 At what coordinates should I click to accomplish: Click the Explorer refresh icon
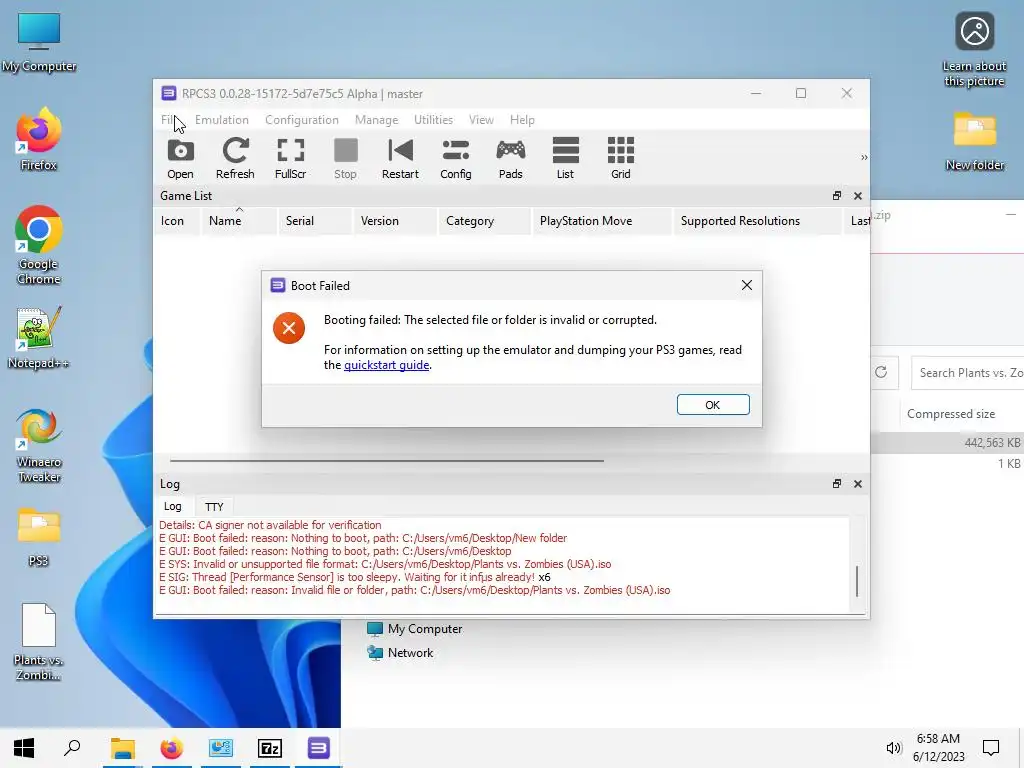(881, 372)
